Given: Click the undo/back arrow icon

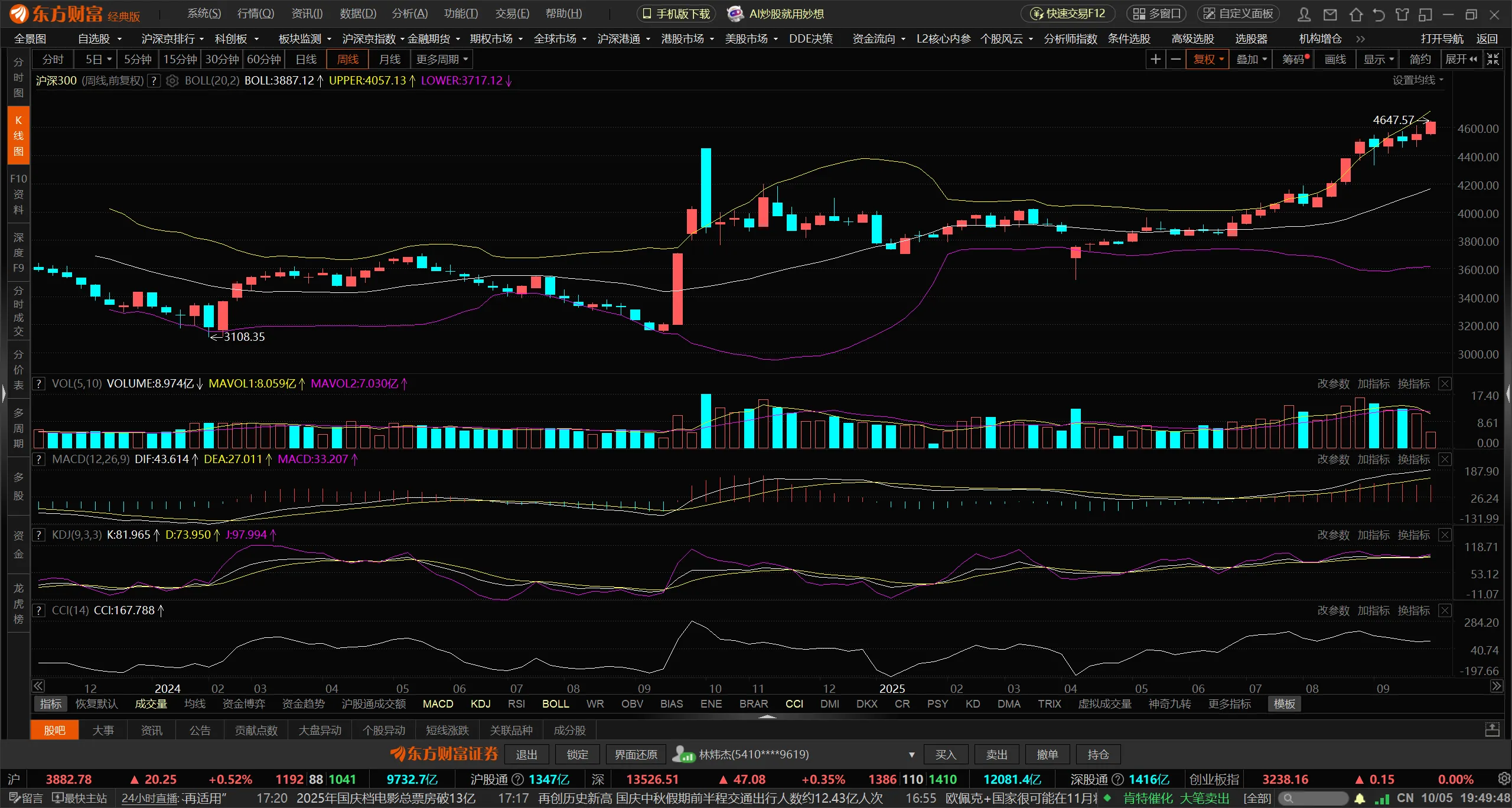Looking at the screenshot, I should (1379, 14).
